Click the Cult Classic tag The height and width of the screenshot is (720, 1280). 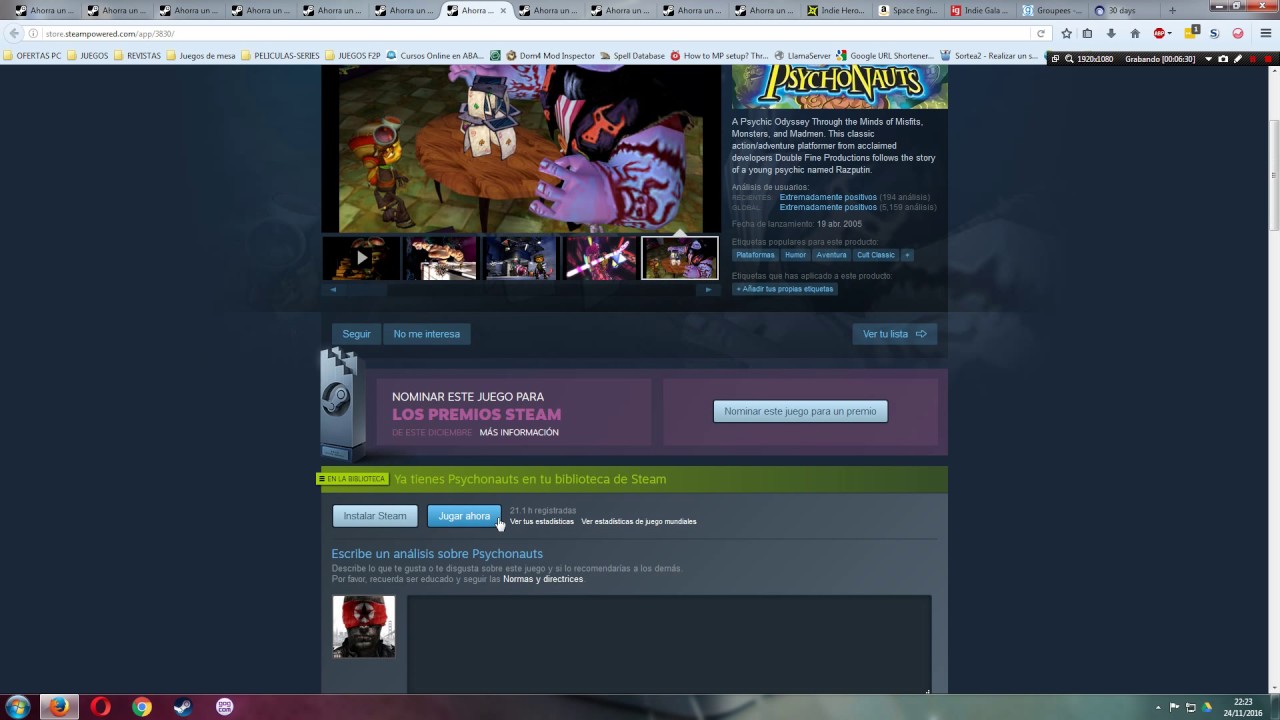(875, 255)
